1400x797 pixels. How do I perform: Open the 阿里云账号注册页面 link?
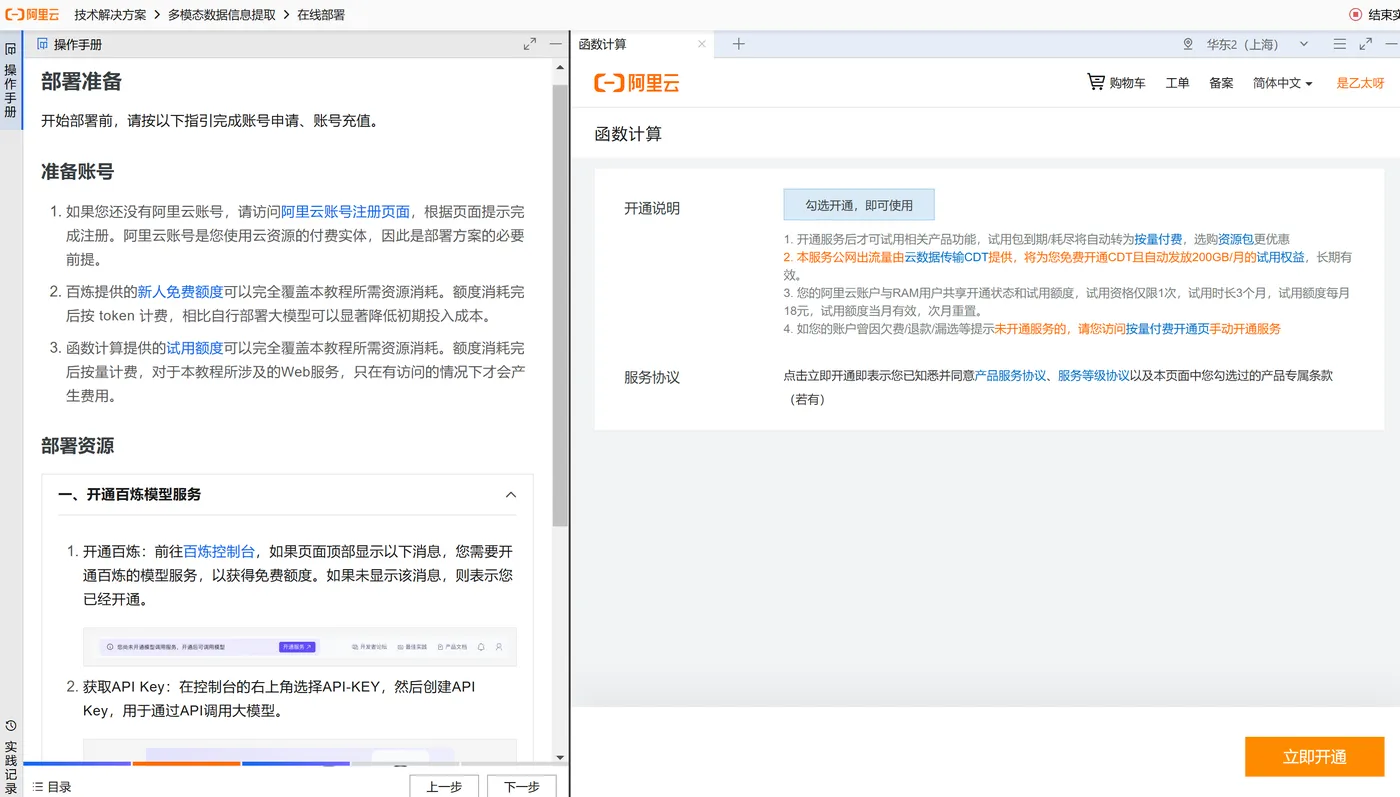coord(346,212)
